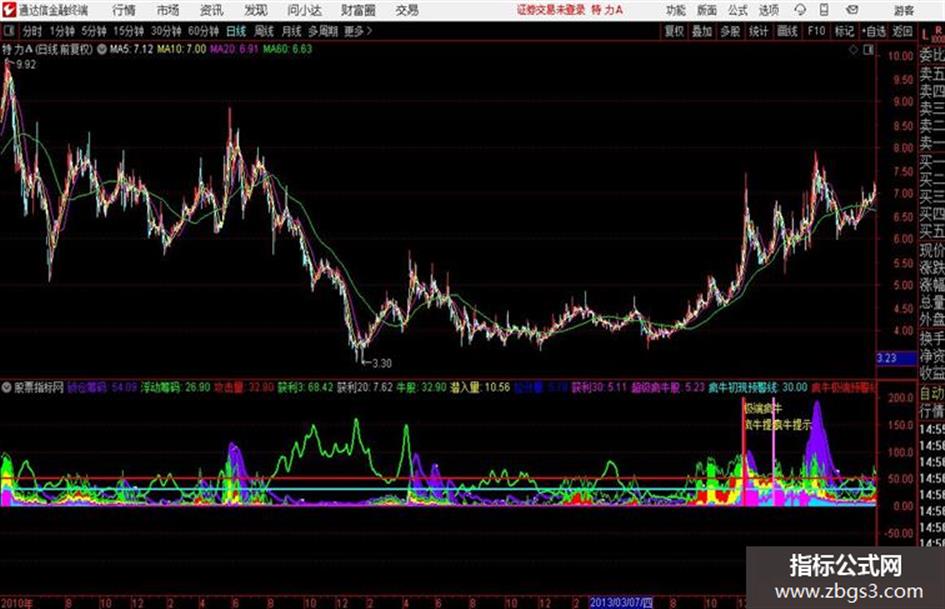Click the 证券交易未登录 login status text
The width and height of the screenshot is (945, 609).
click(x=551, y=10)
